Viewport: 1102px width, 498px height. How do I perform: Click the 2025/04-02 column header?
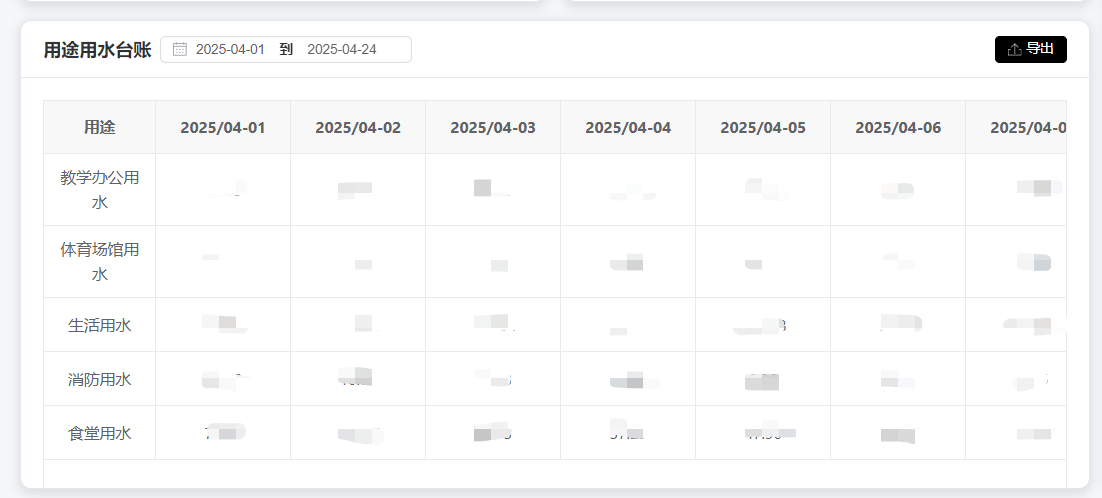click(x=358, y=127)
